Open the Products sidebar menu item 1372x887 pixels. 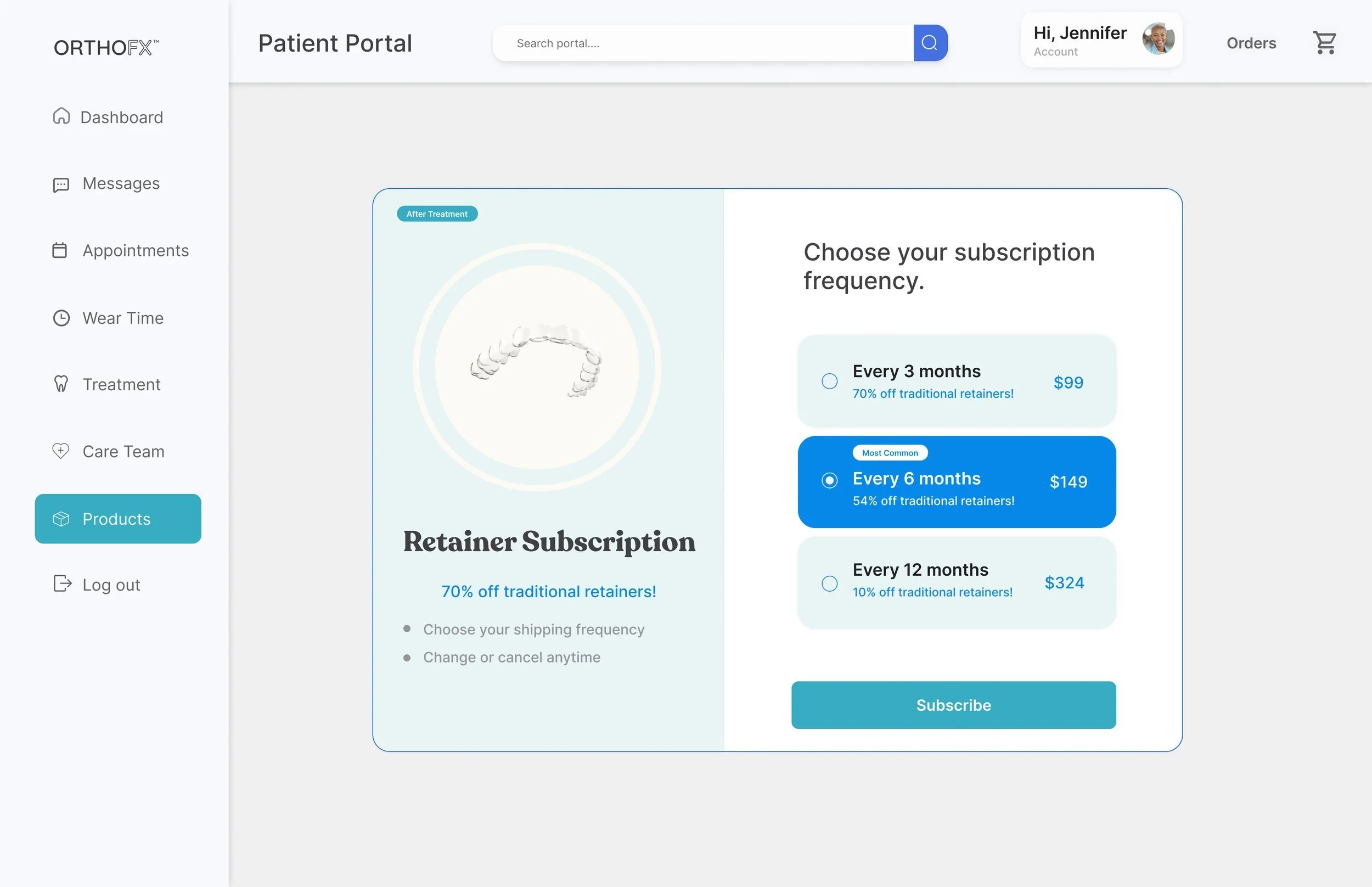pos(118,518)
